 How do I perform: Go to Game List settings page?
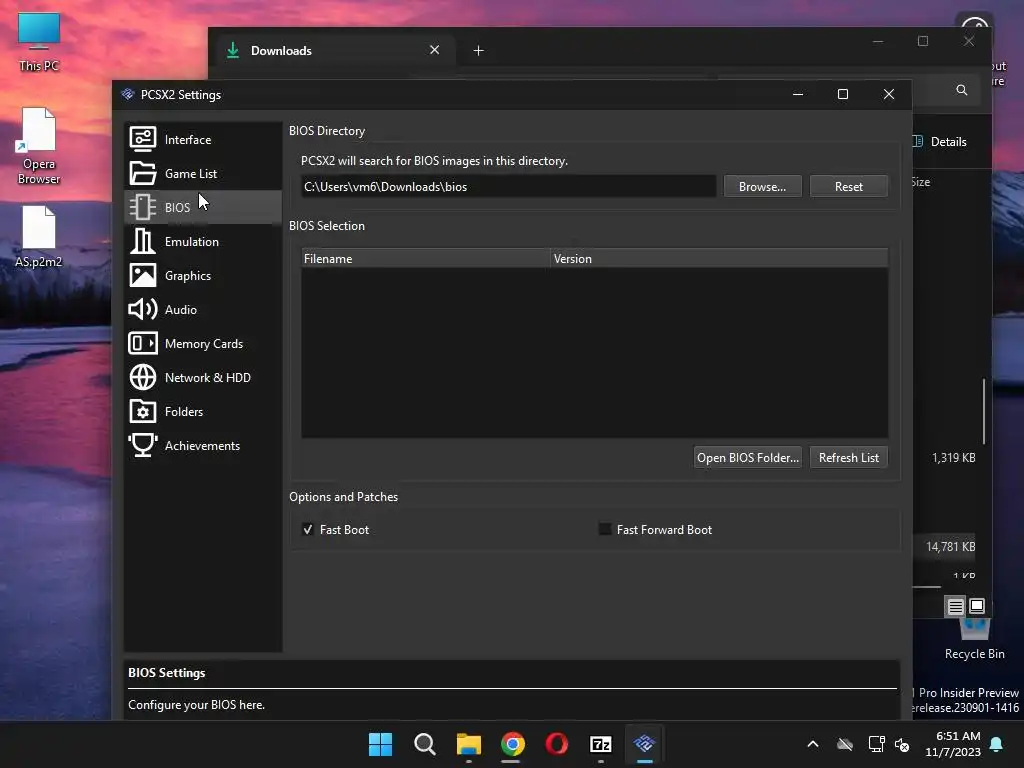click(202, 173)
